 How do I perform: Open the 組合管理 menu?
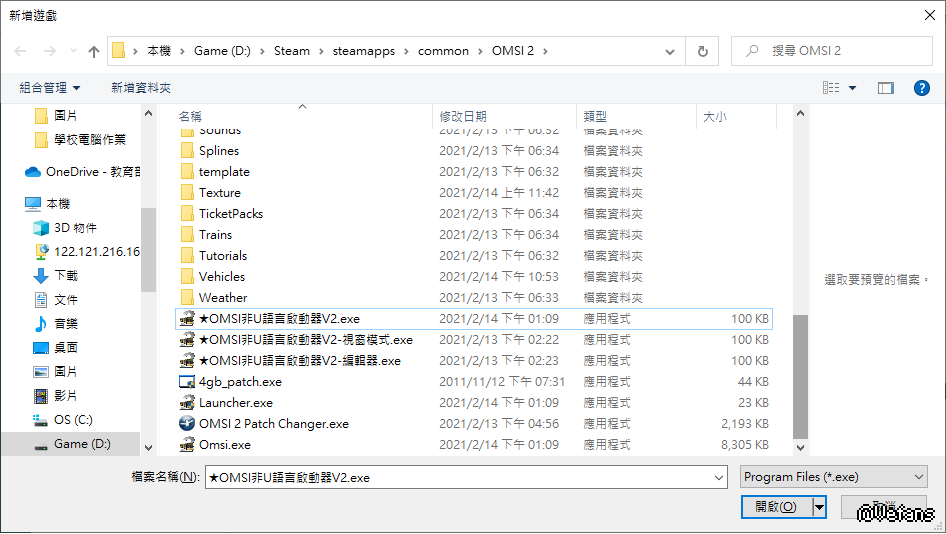coord(49,87)
